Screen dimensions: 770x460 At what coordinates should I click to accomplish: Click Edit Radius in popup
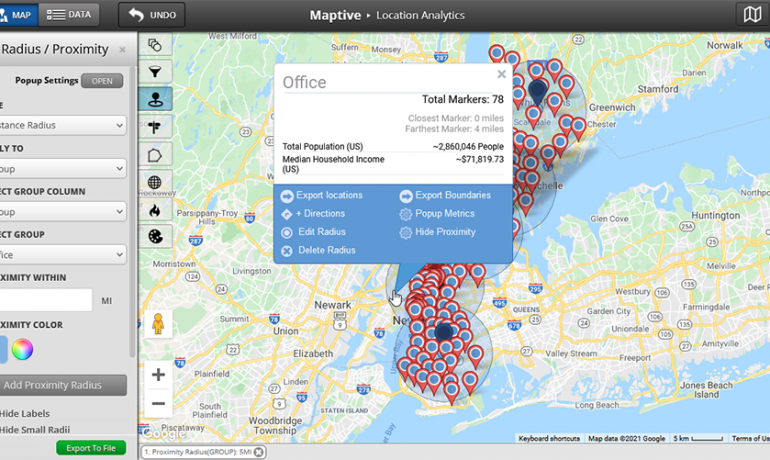[x=322, y=232]
